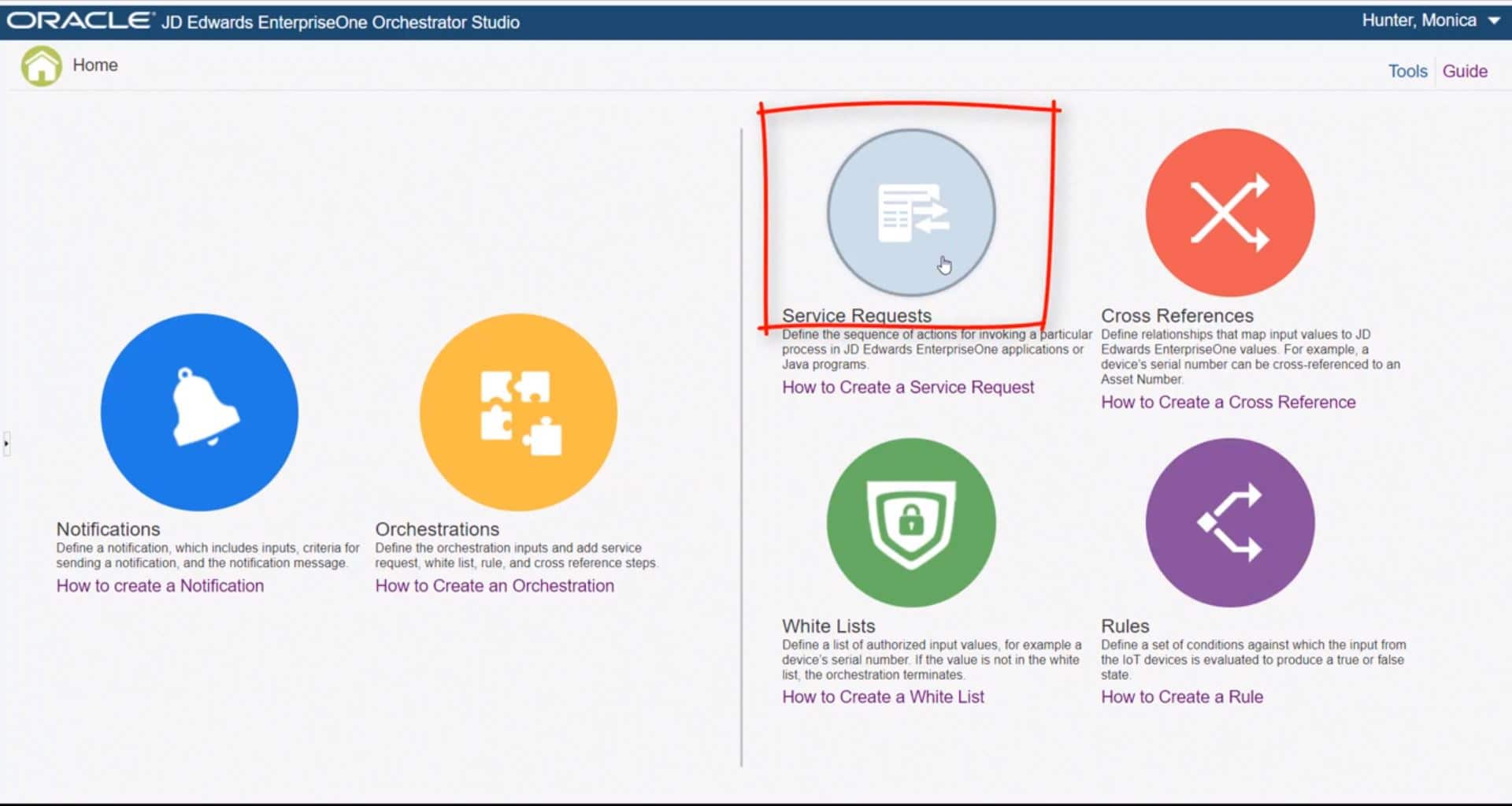Select the Rules branching icon
This screenshot has height=806, width=1512.
click(x=1228, y=524)
